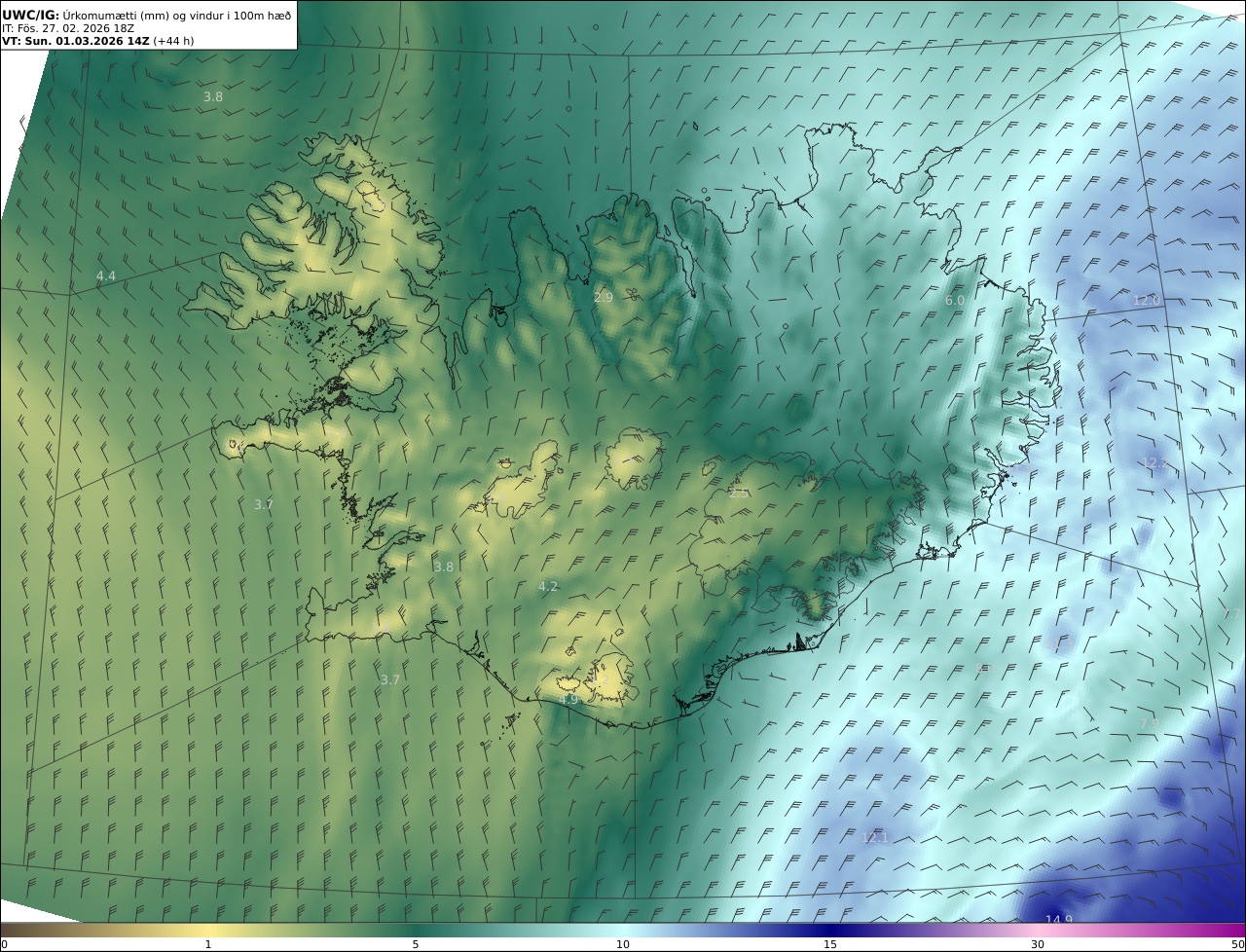
Task: Click the 2.9 value label on the map
Action: point(604,297)
